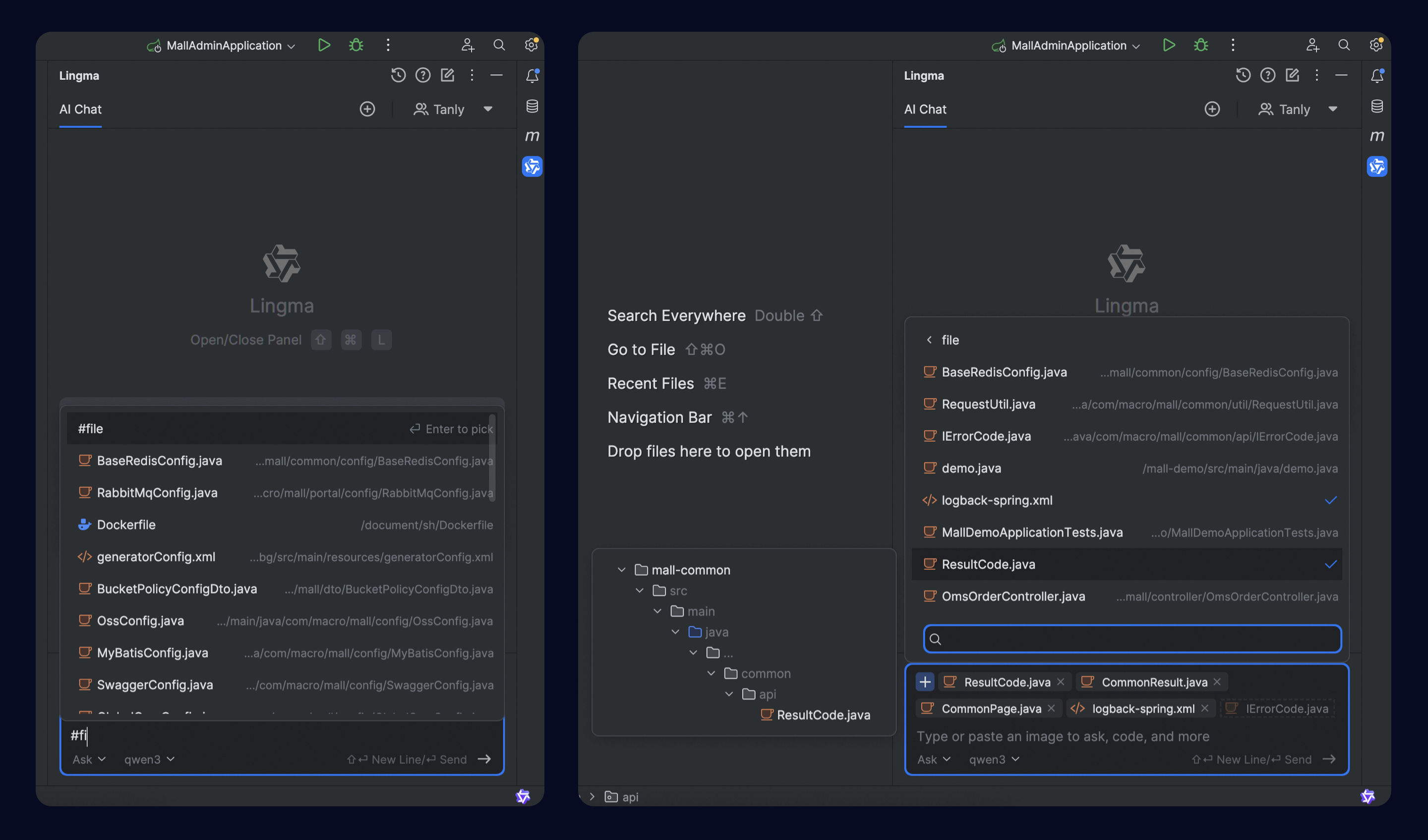
Task: Click the chat history icon in left Lingma panel
Action: [398, 75]
